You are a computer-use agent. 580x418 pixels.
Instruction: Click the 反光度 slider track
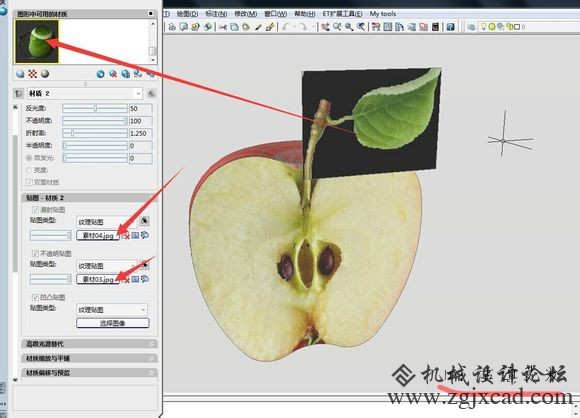coord(95,108)
